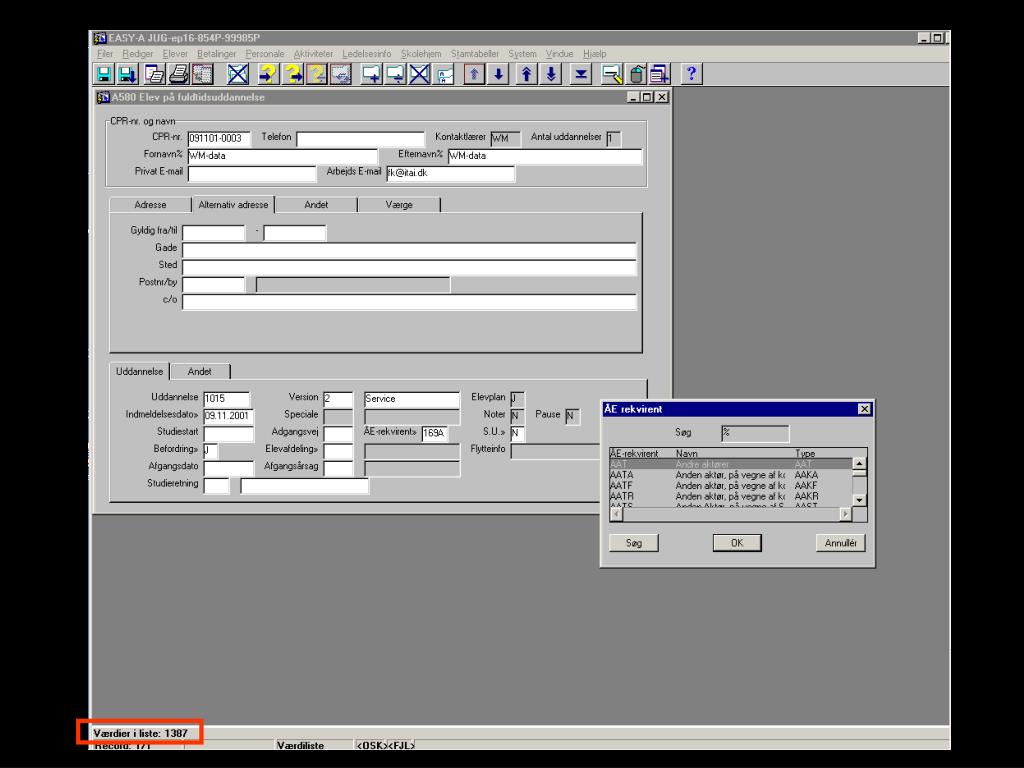This screenshot has height=768, width=1024.
Task: Click the printer icon in toolbar
Action: 179,74
